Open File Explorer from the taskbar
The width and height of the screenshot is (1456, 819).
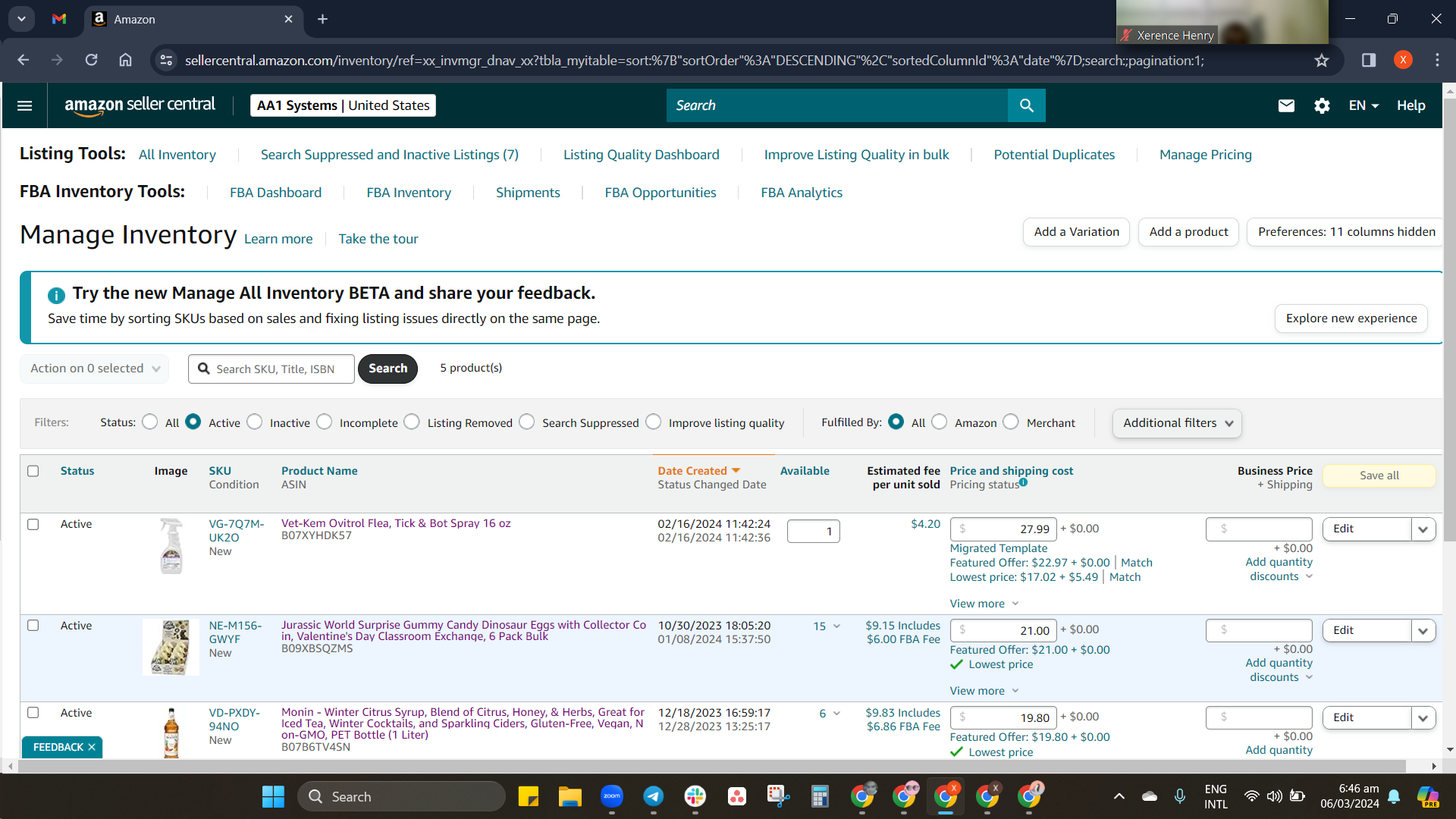point(570,796)
